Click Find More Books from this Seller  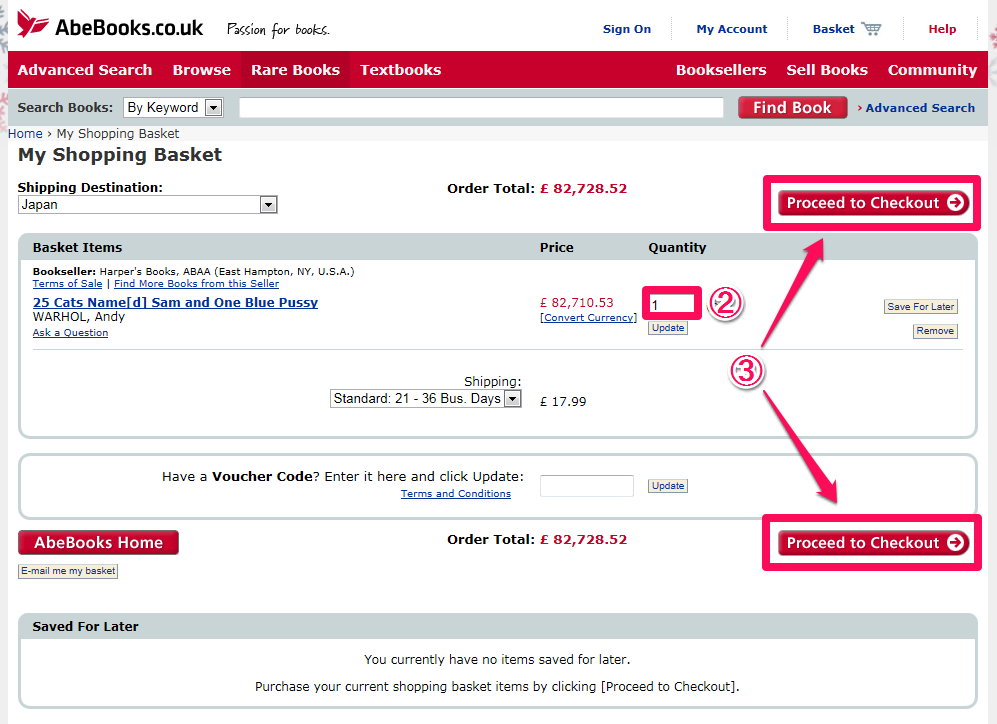196,283
